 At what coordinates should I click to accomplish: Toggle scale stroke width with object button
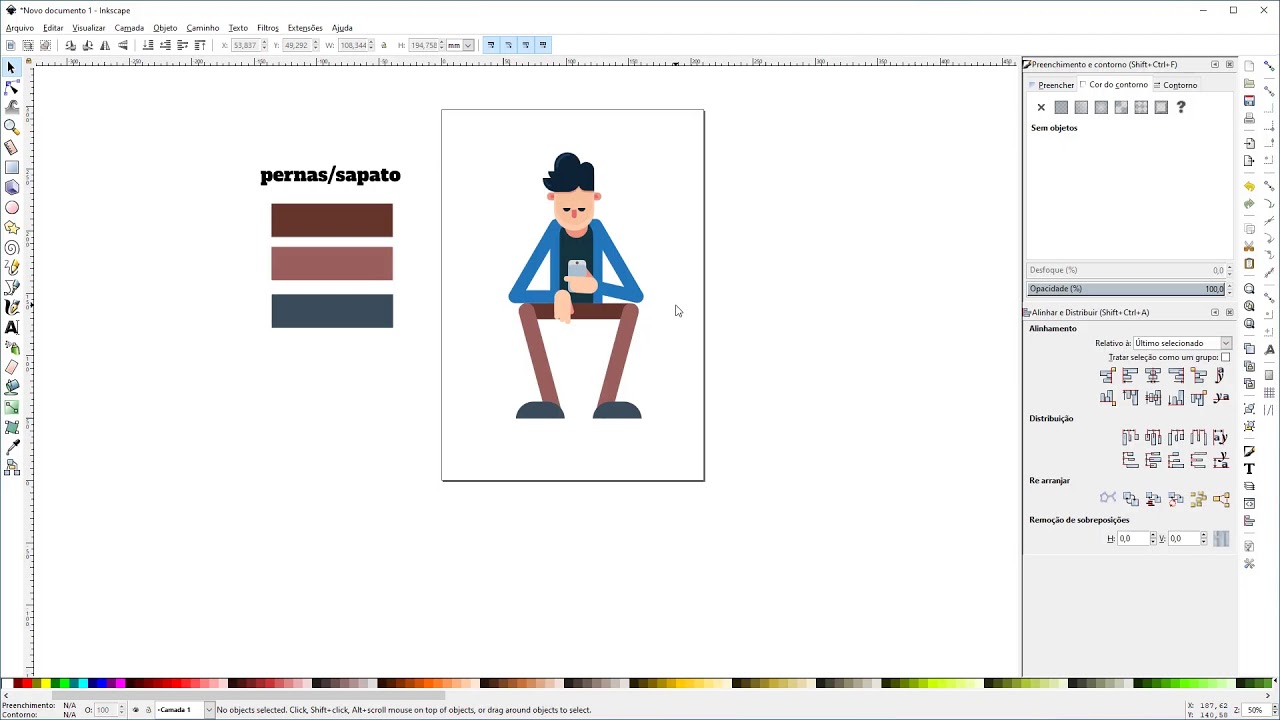click(x=491, y=45)
